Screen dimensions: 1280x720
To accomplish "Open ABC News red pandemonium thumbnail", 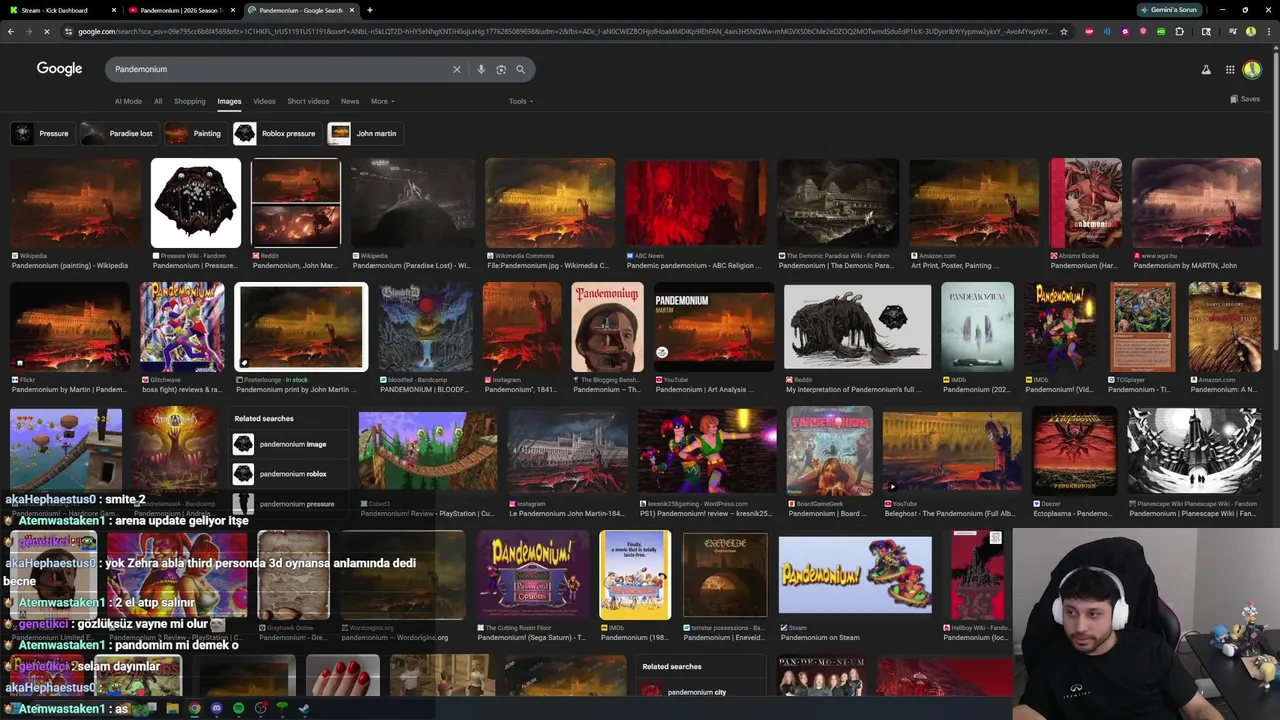I will point(696,203).
